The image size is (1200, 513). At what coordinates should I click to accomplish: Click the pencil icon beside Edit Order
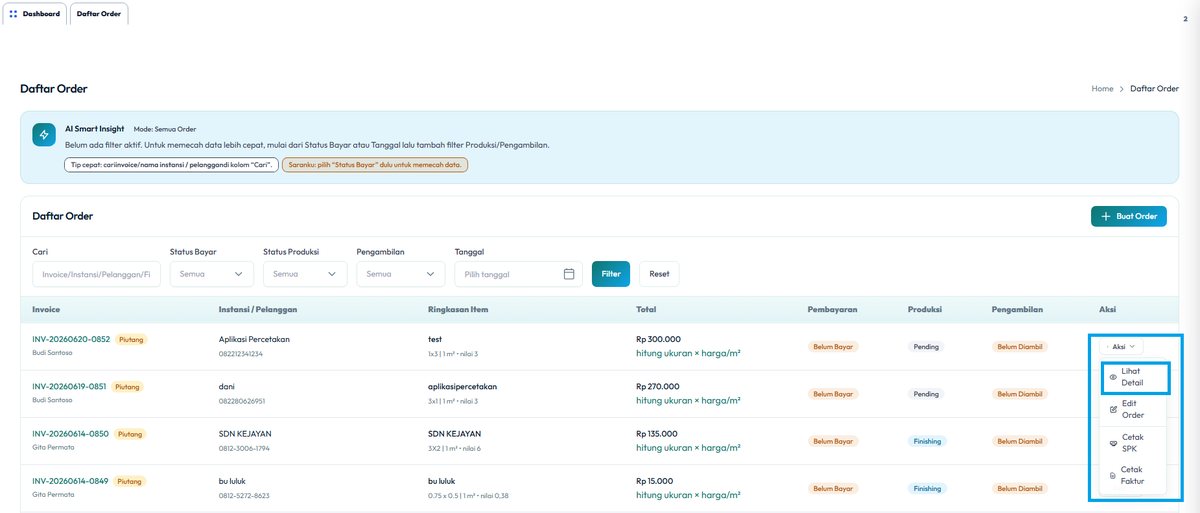(x=1113, y=409)
